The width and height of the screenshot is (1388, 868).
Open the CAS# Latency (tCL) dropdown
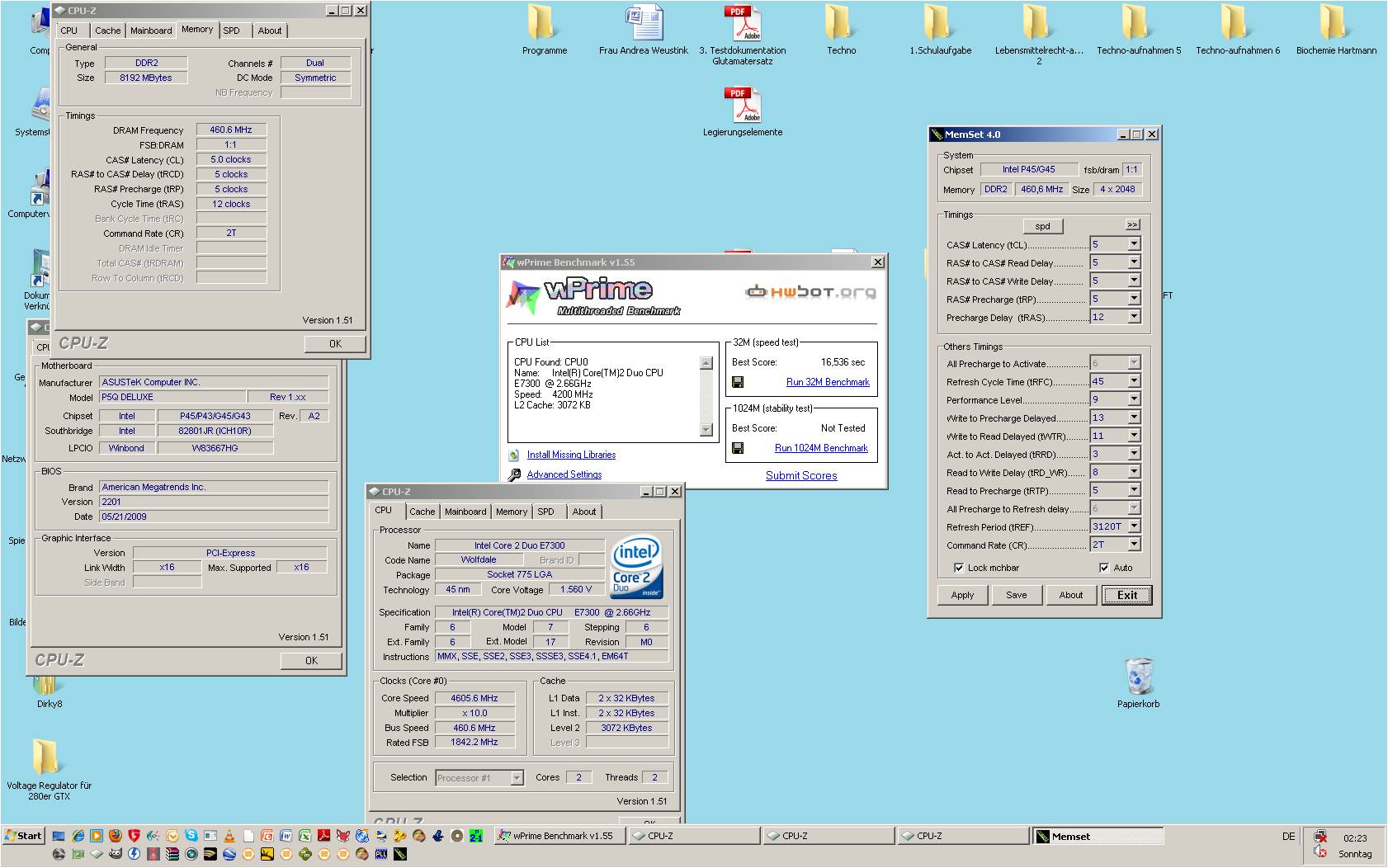coord(1134,244)
